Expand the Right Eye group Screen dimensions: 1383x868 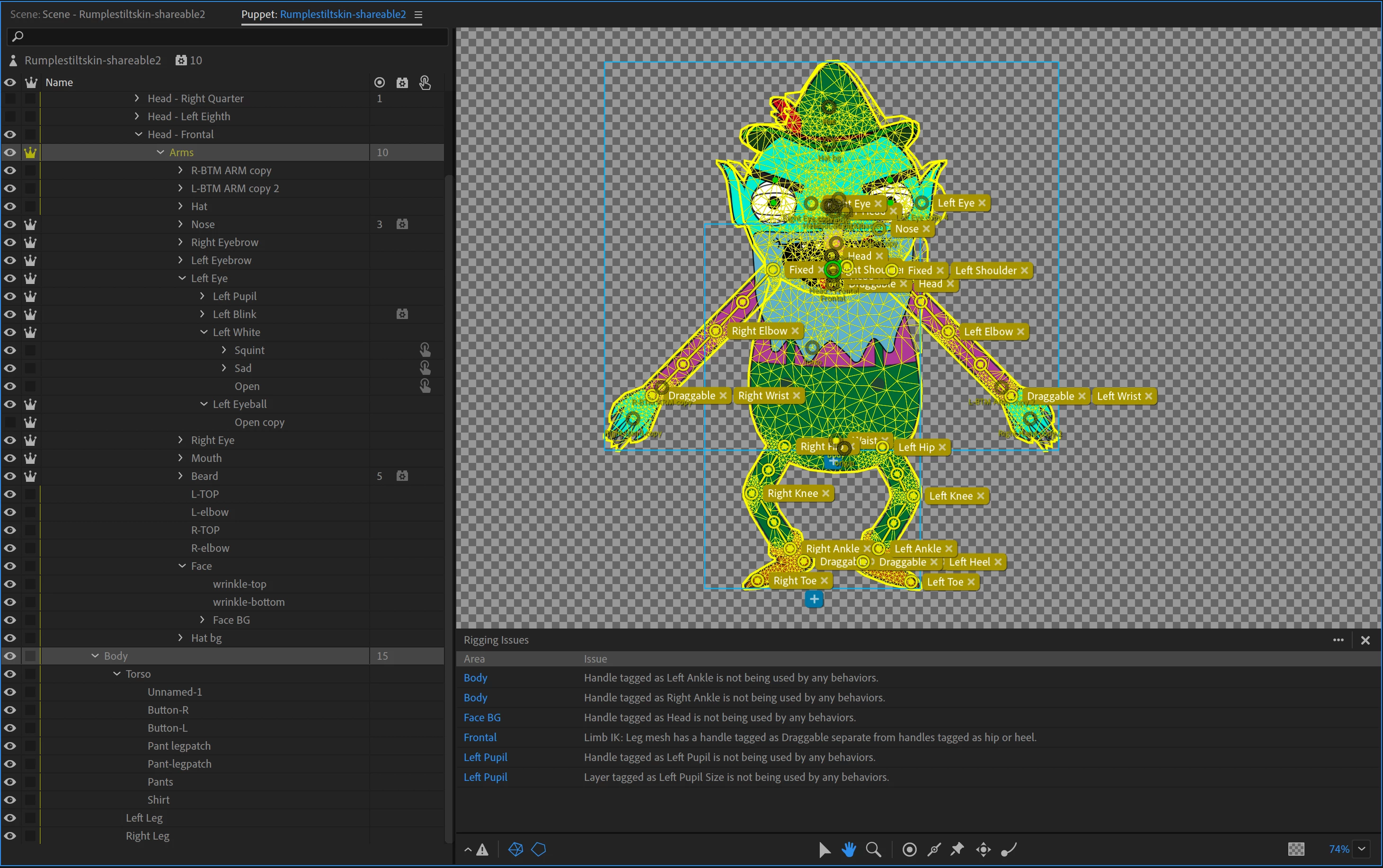(180, 440)
